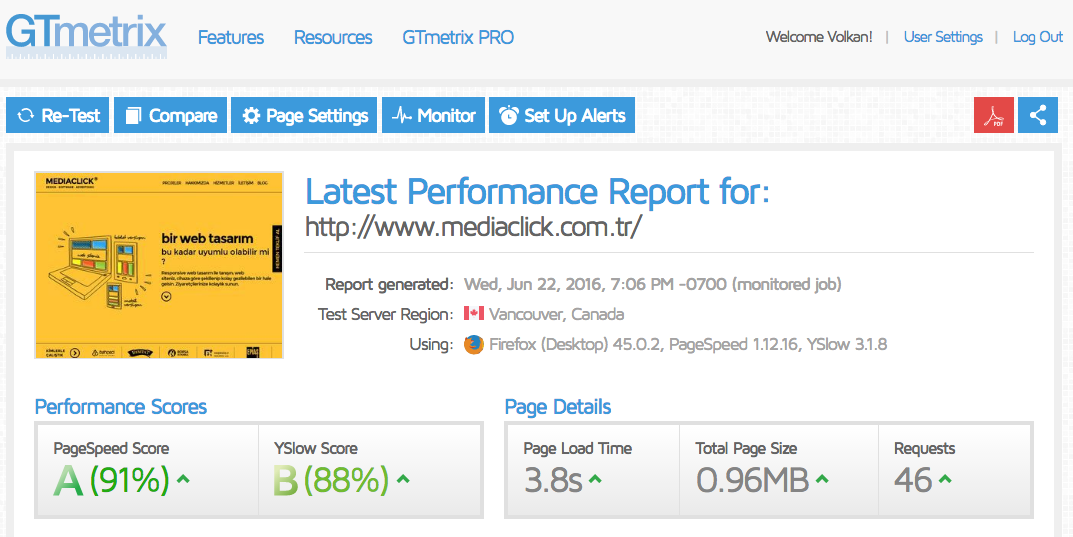Open Page Settings
1073x537 pixels.
304,115
